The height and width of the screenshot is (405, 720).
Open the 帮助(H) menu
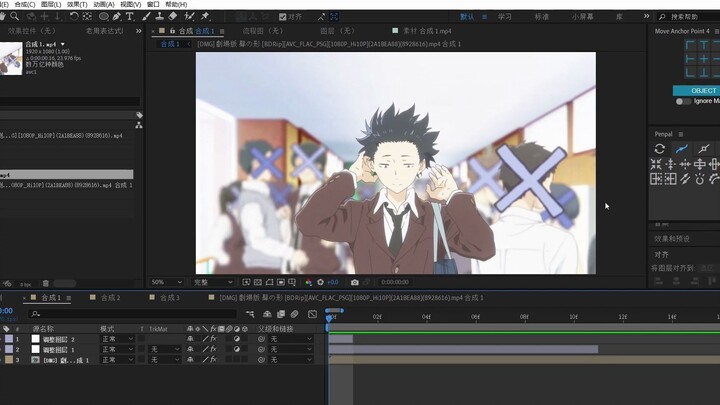[x=176, y=4]
